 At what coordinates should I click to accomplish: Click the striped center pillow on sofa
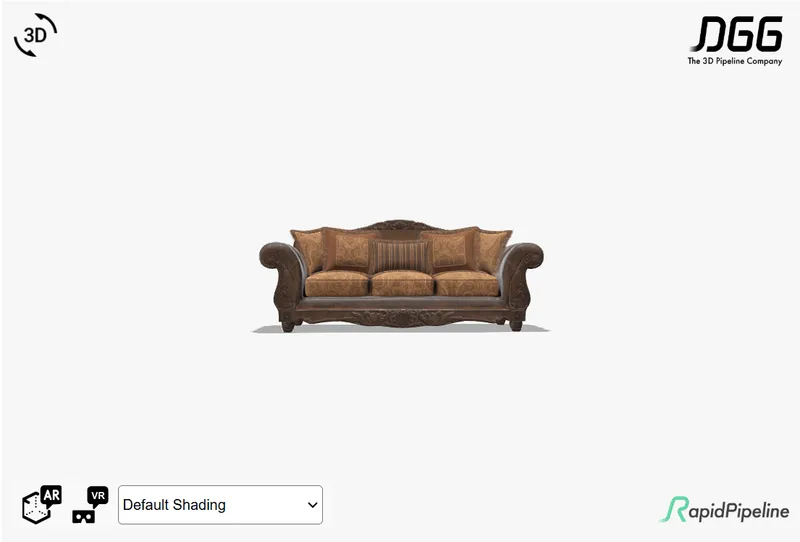click(x=401, y=256)
